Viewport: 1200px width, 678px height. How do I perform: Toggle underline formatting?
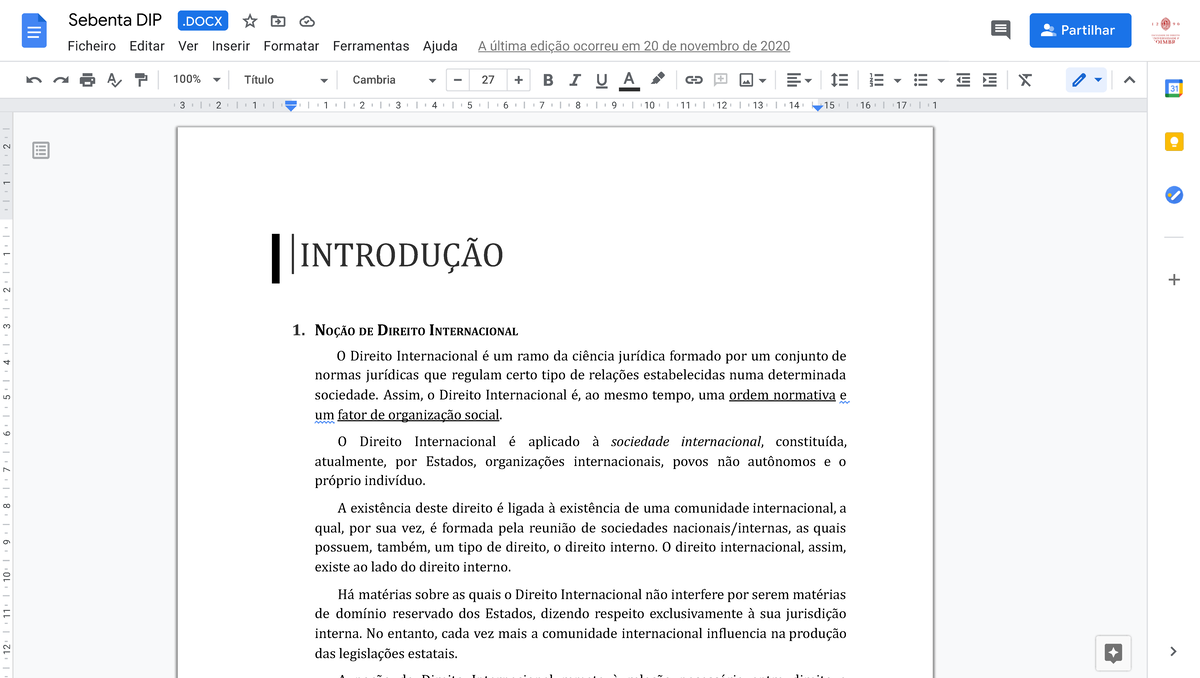(601, 79)
